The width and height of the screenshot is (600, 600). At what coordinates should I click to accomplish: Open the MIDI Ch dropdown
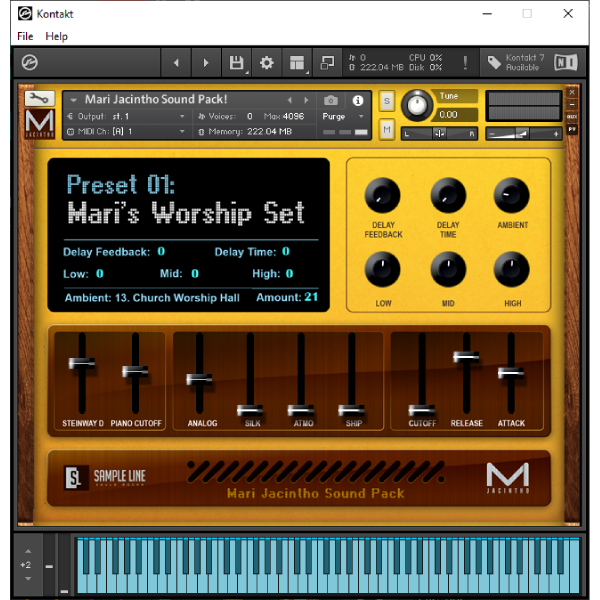pyautogui.click(x=126, y=132)
